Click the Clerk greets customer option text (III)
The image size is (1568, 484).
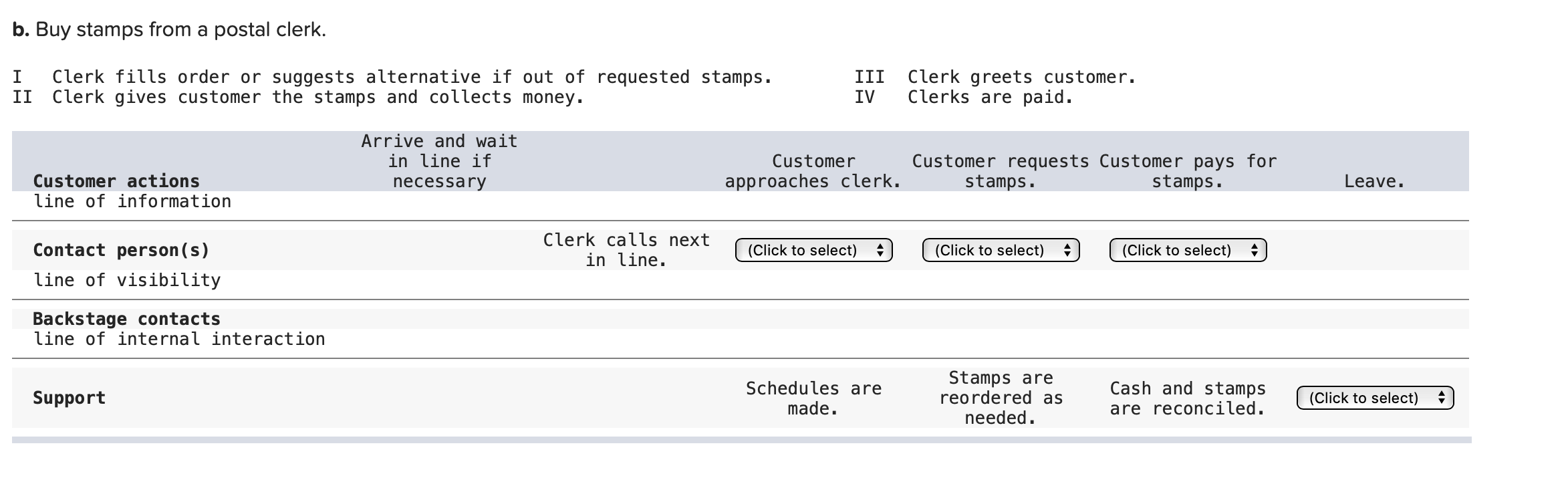click(1021, 76)
